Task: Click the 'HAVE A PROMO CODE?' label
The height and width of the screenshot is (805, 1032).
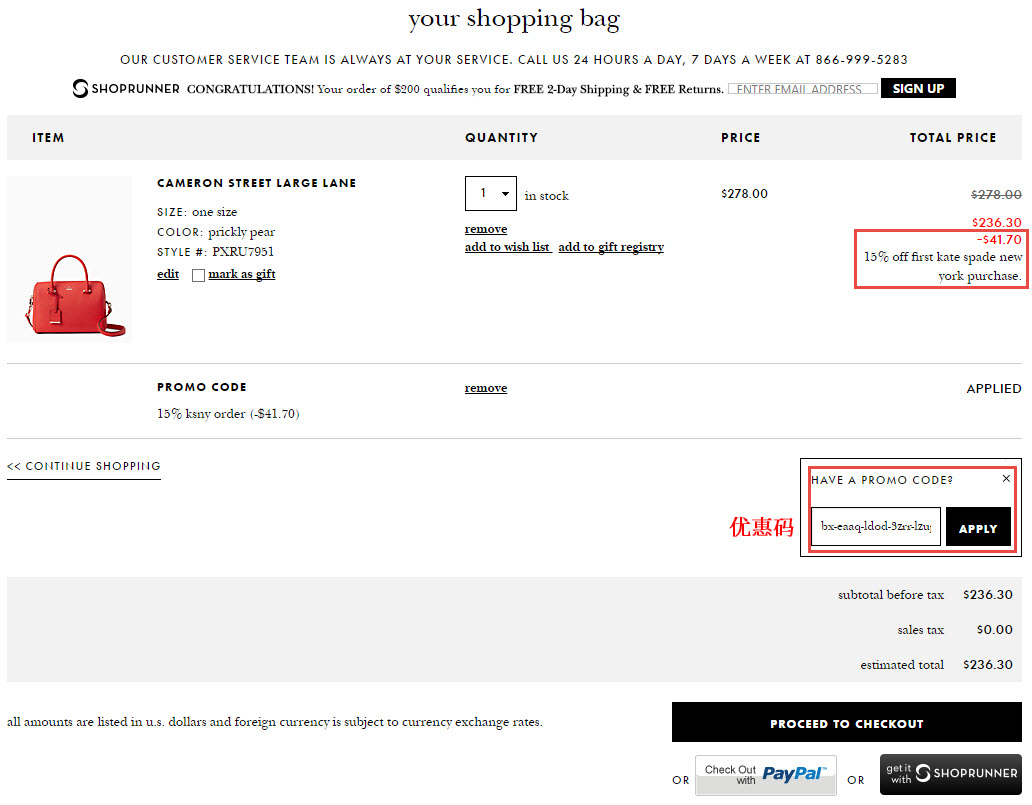Action: [x=882, y=480]
